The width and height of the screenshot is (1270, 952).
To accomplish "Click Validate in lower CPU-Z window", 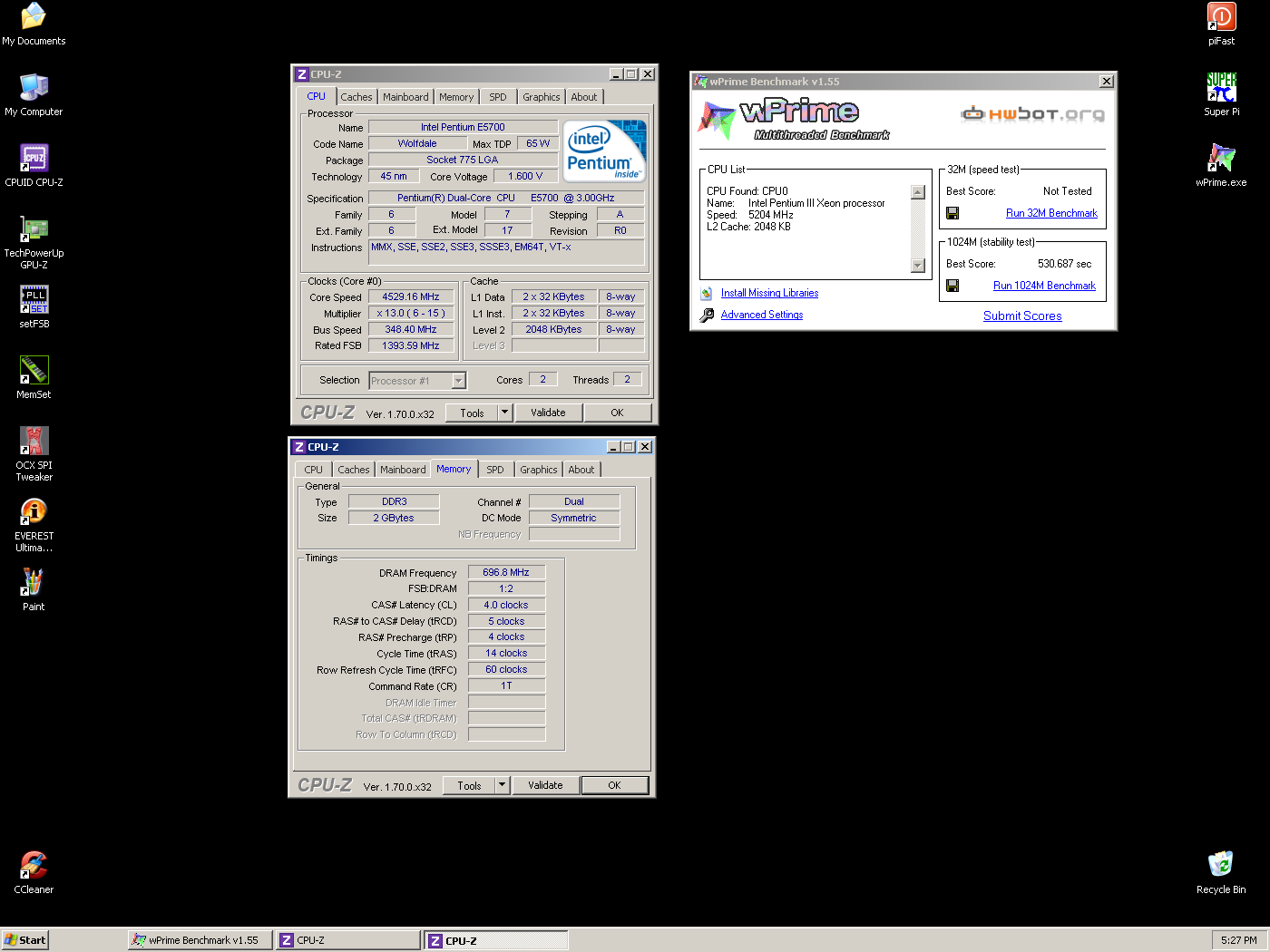I will point(545,785).
